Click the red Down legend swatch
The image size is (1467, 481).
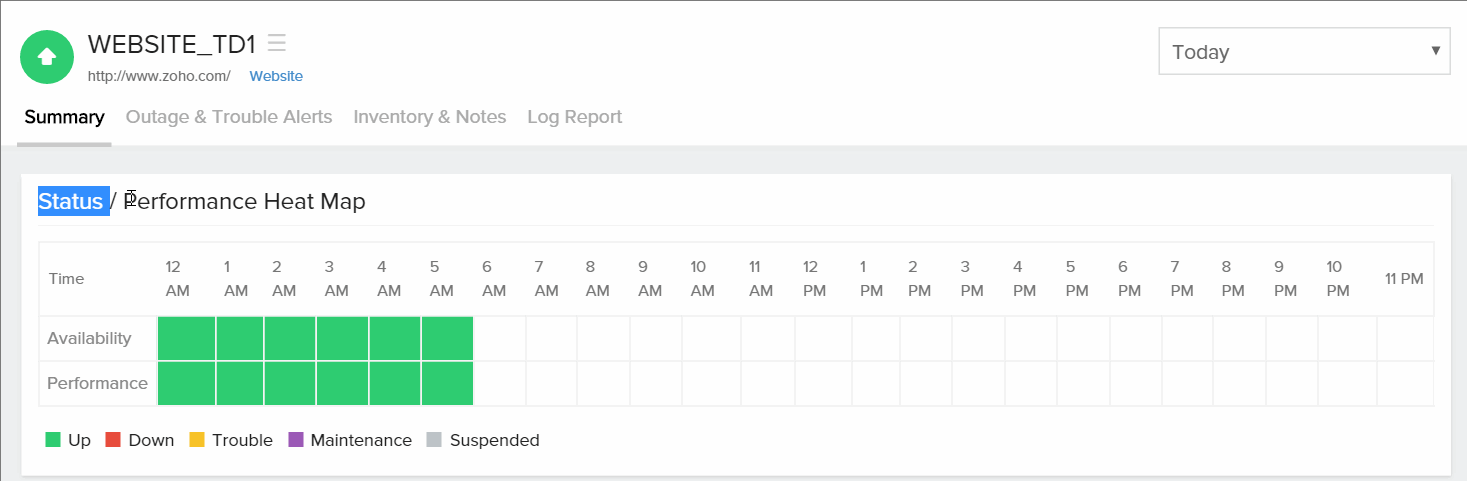coord(113,440)
